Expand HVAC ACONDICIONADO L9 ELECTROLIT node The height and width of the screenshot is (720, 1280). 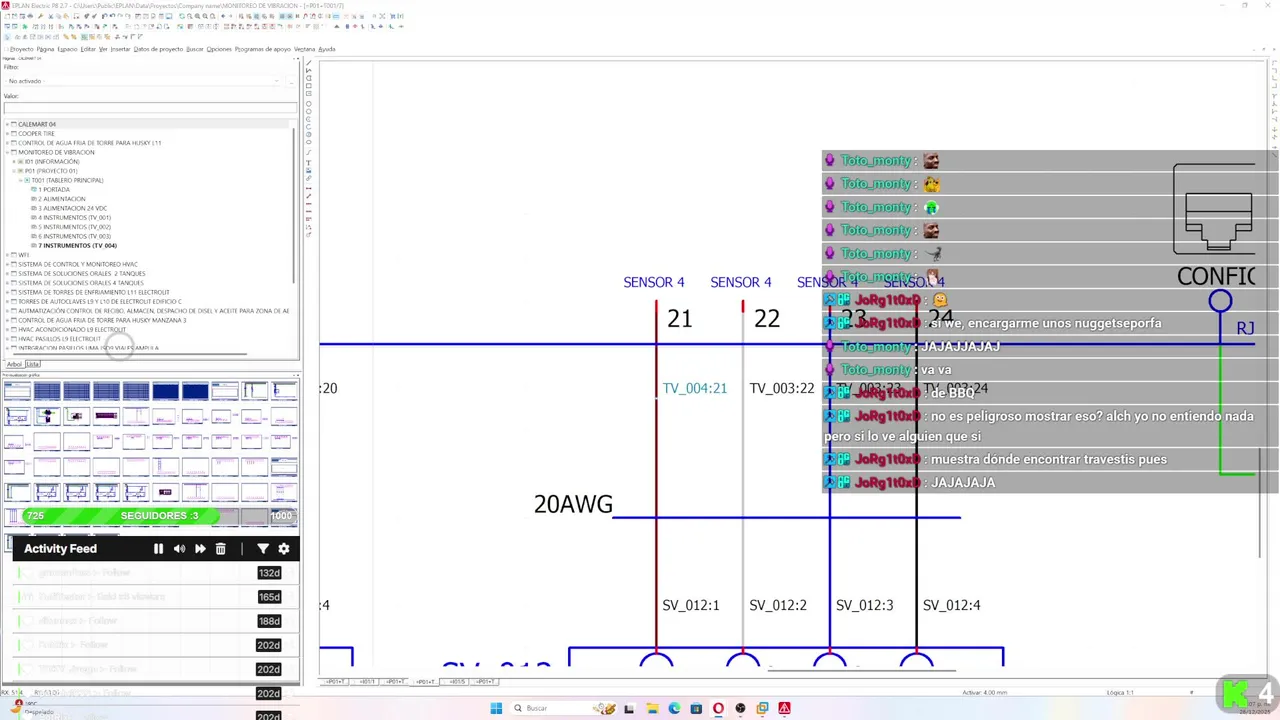coord(7,329)
